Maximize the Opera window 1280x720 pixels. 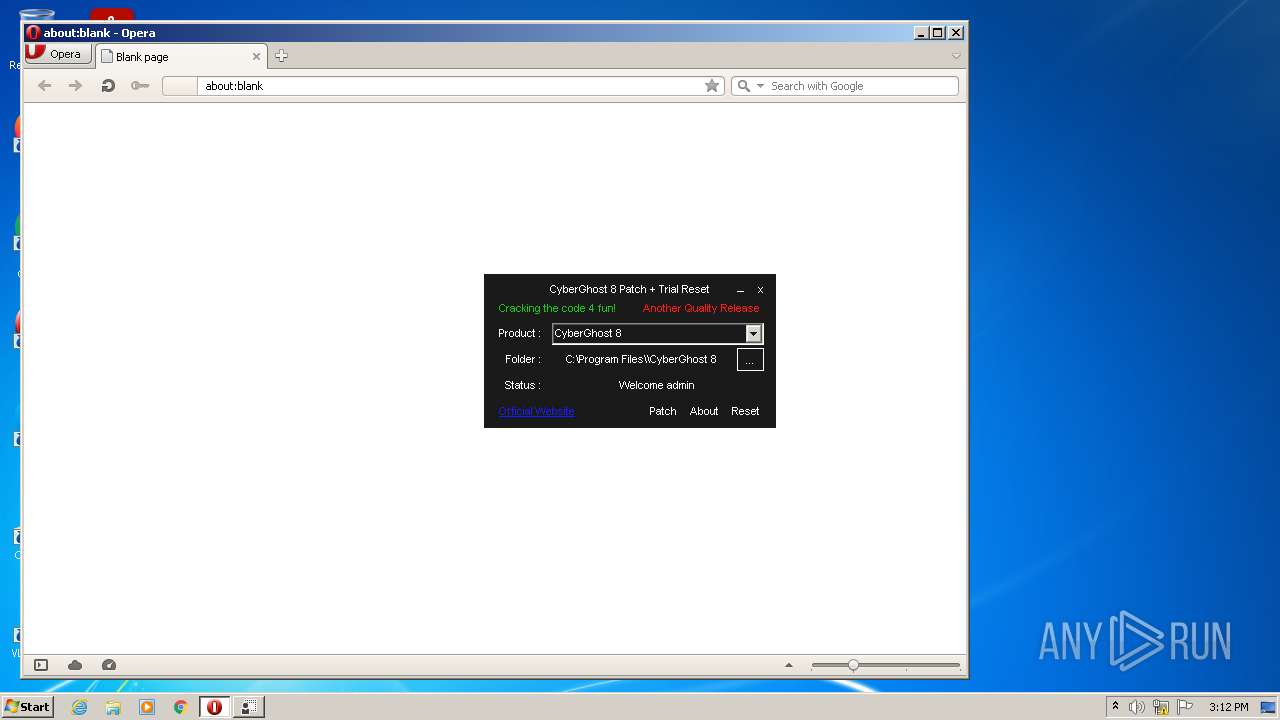tap(937, 33)
